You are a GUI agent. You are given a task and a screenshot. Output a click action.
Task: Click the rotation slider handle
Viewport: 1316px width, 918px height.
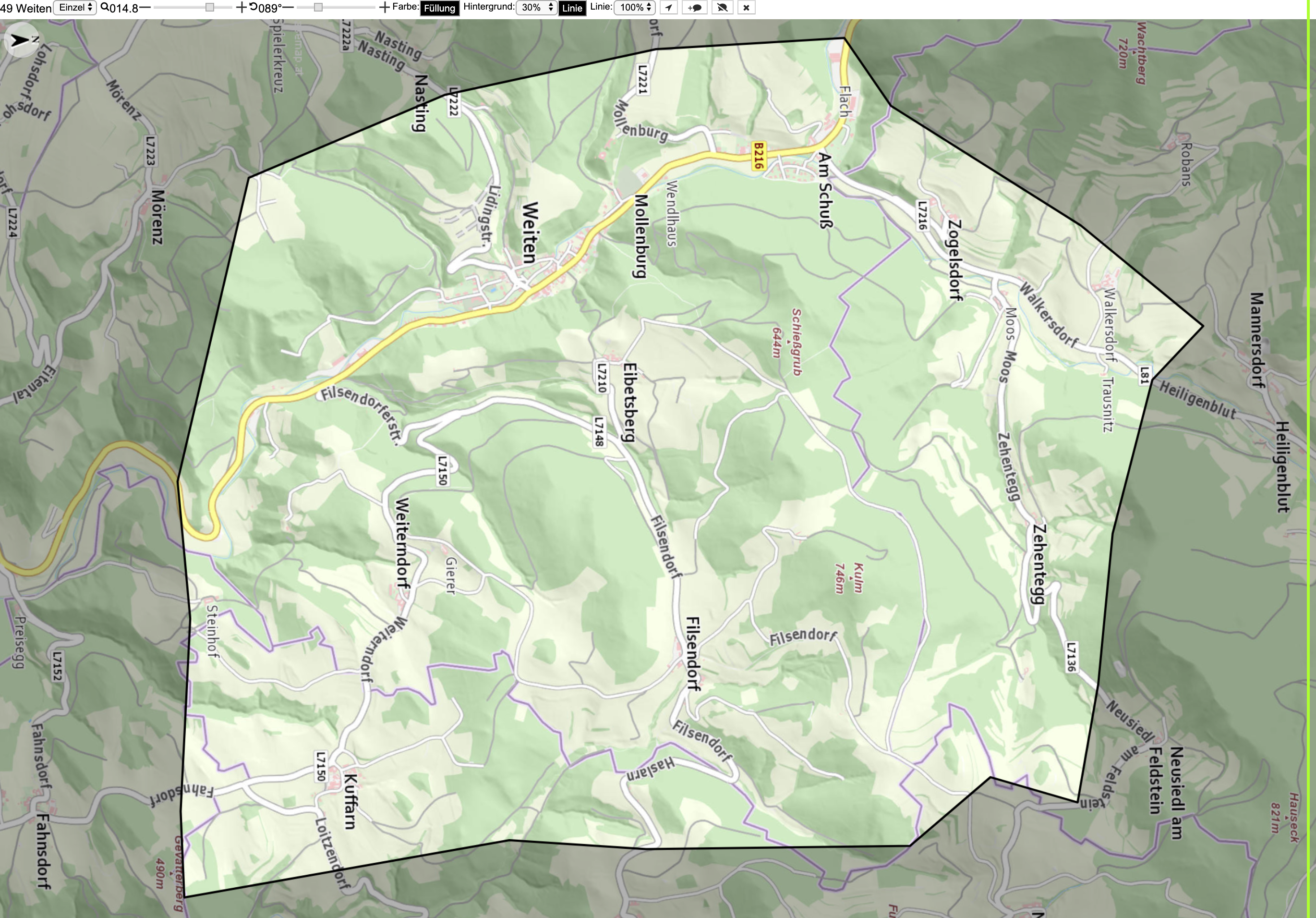pyautogui.click(x=318, y=8)
